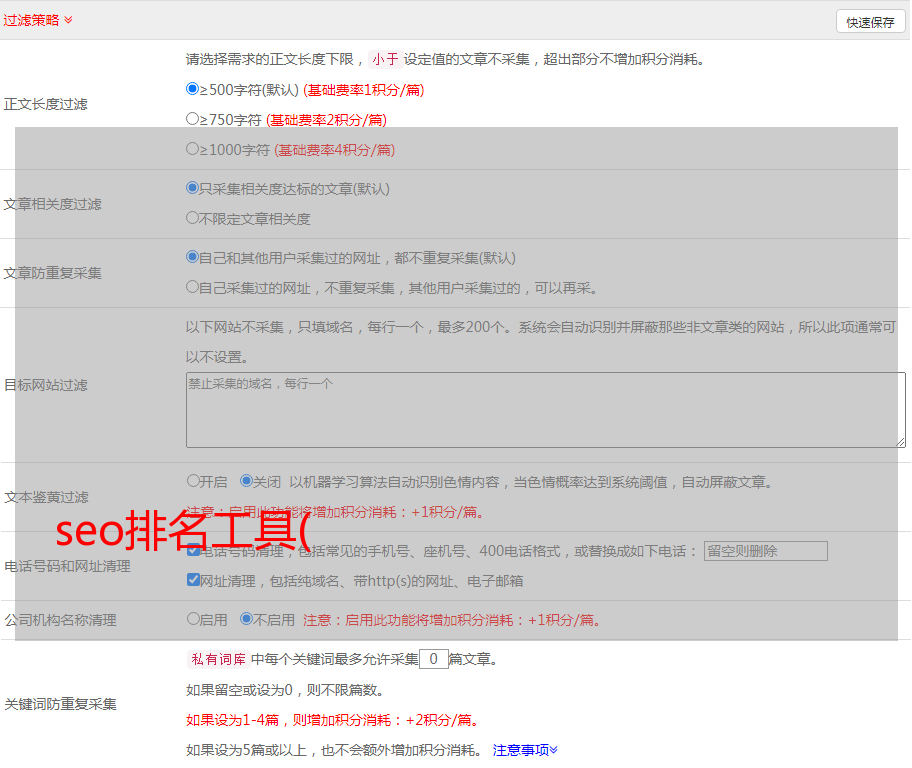
Task: Click the 留空则删除 phone replacement field
Action: [x=765, y=551]
